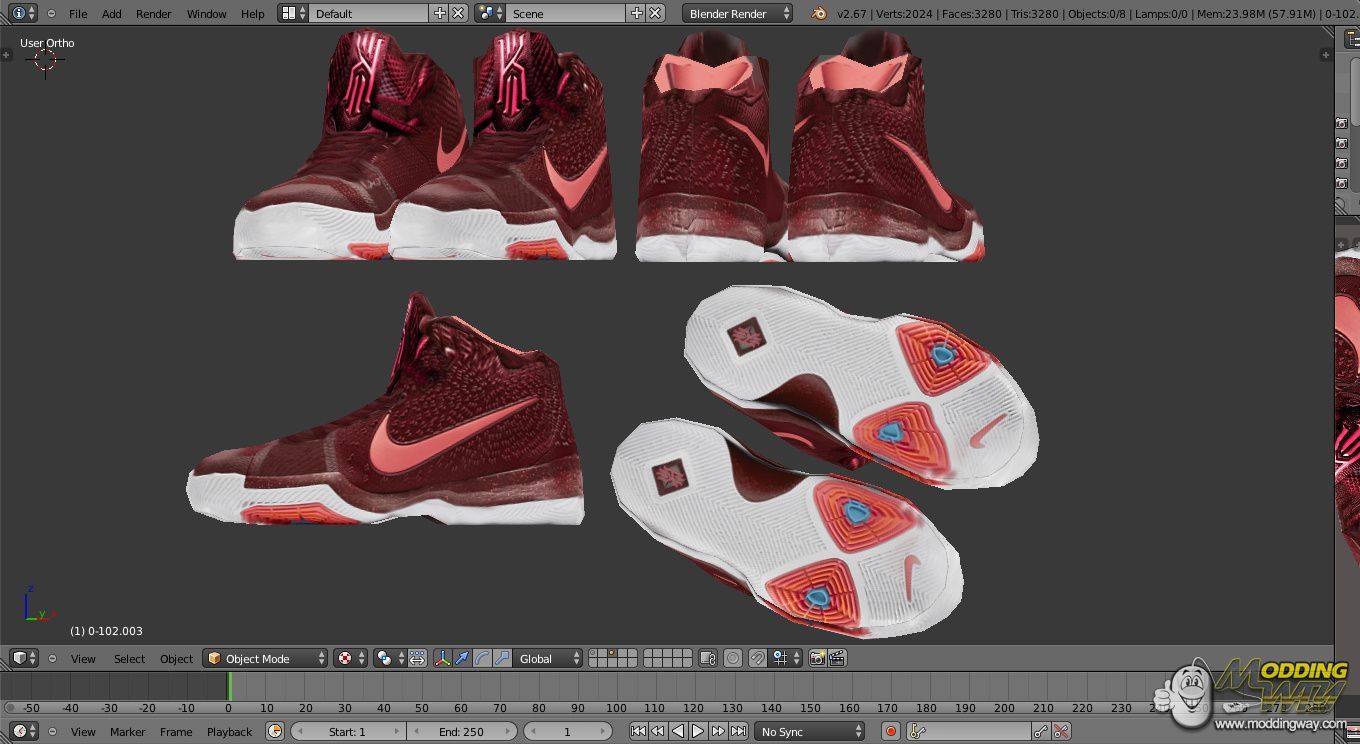Jump to the last frame of playback

tap(738, 731)
